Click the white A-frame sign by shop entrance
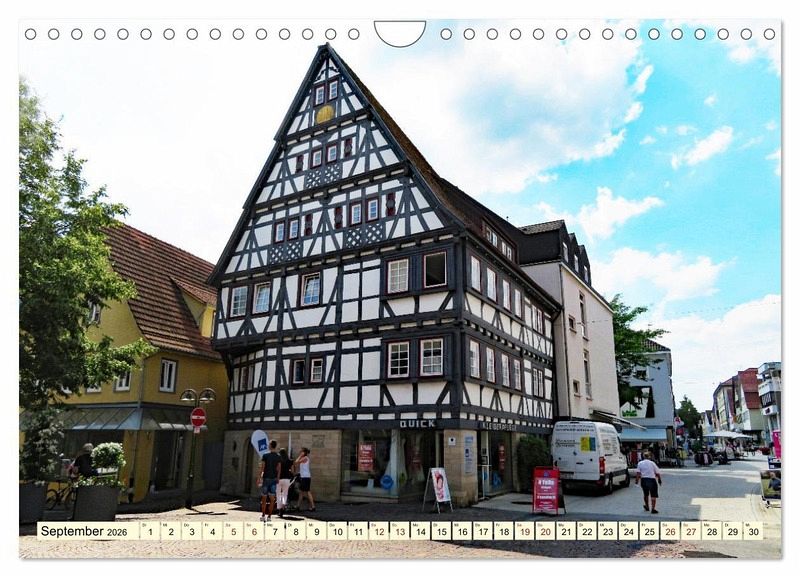800x577 pixels. pyautogui.click(x=439, y=487)
